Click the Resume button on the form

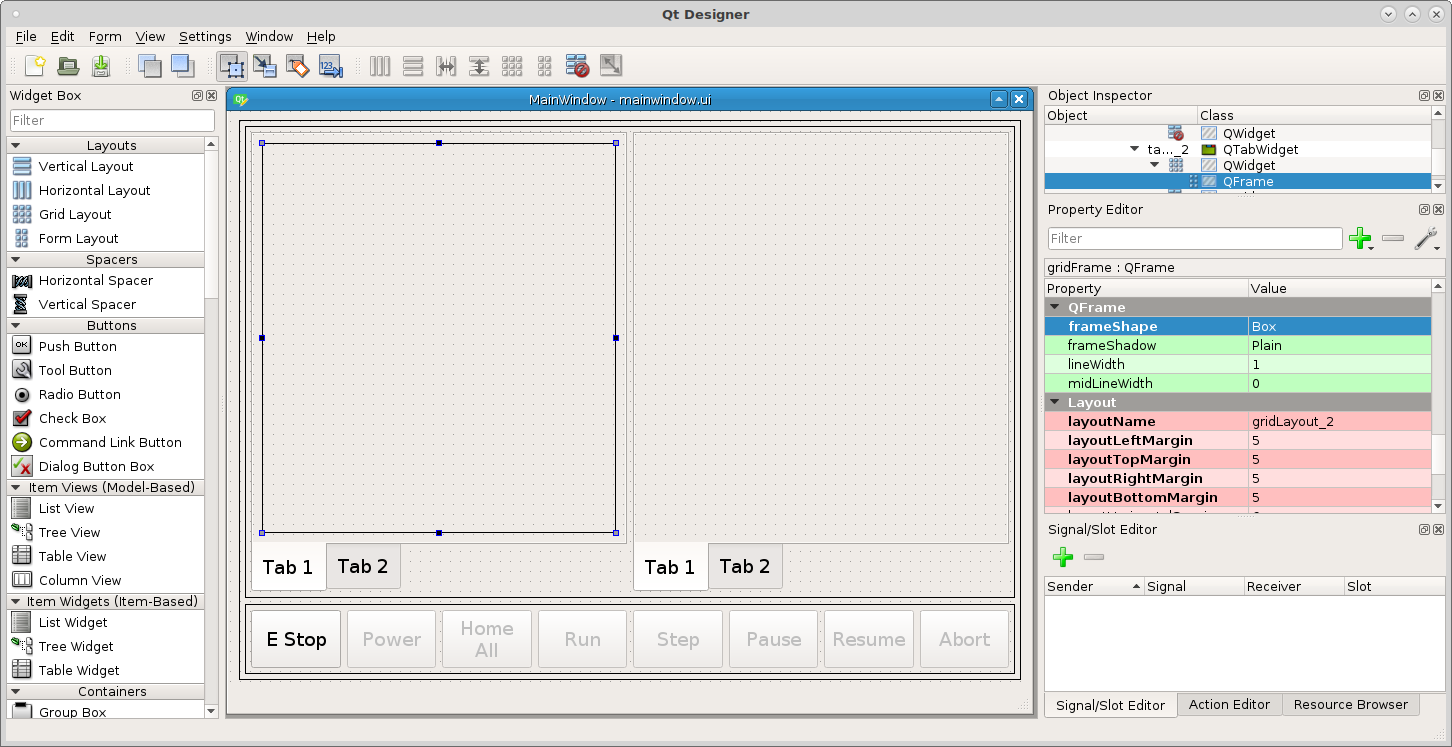pos(869,639)
